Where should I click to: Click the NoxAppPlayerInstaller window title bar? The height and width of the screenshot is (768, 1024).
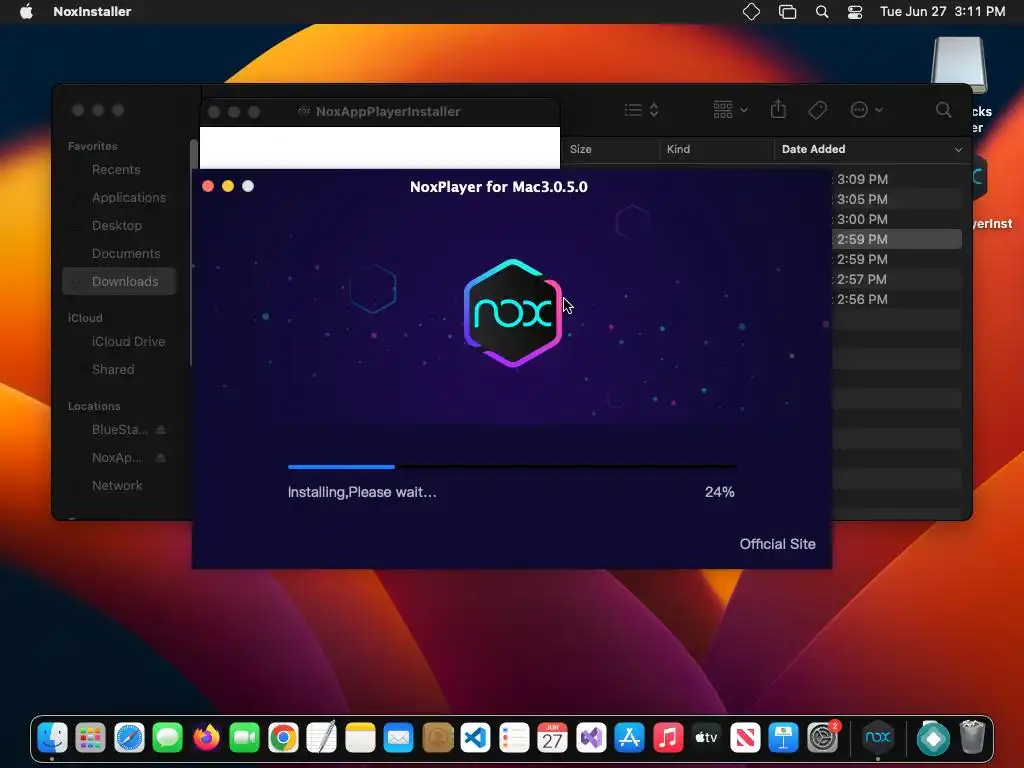379,112
